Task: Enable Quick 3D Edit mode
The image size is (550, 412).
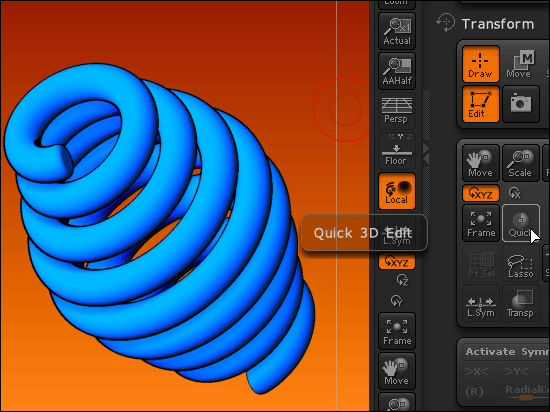Action: click(521, 223)
